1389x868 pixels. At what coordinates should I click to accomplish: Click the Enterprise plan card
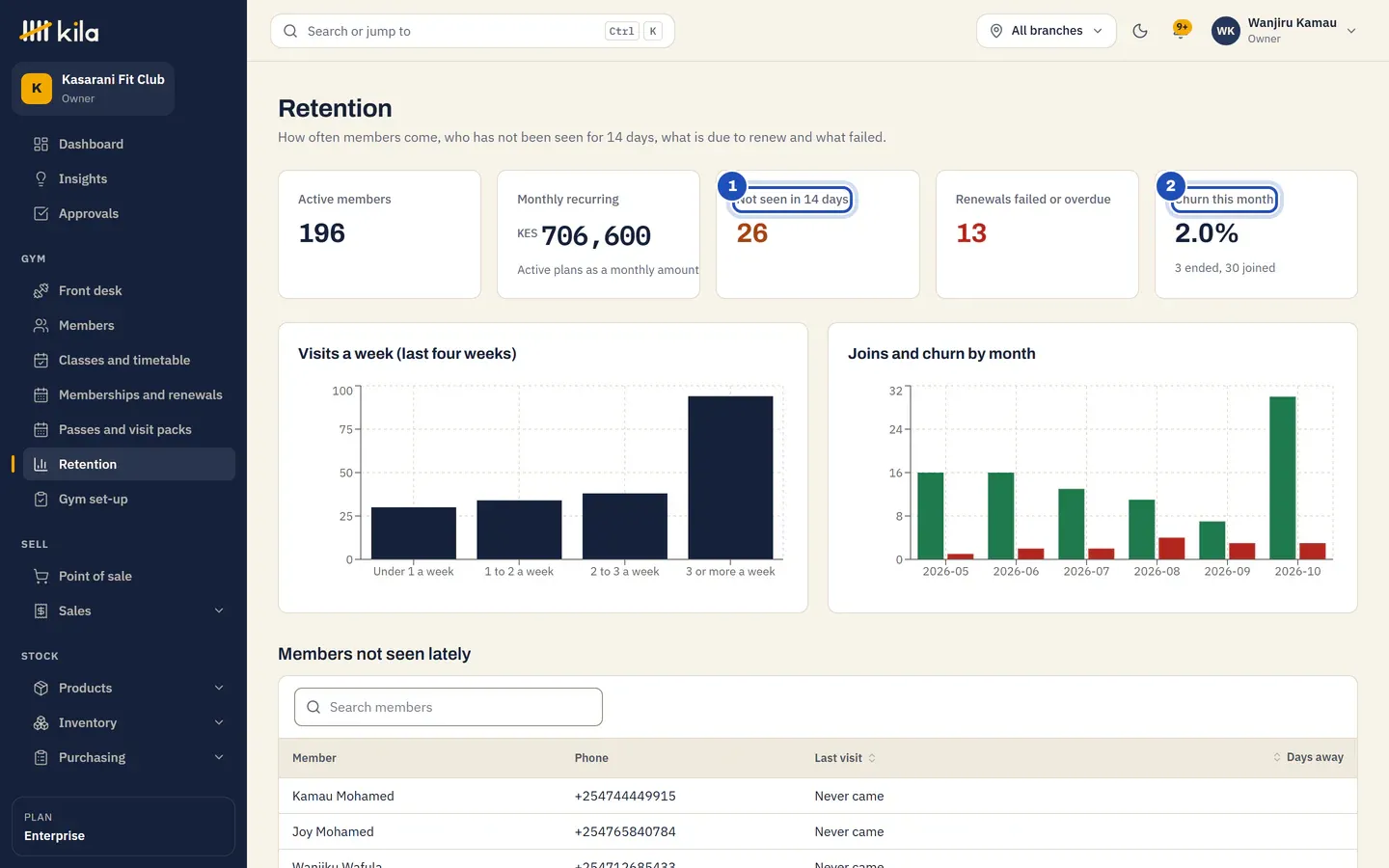pyautogui.click(x=123, y=827)
